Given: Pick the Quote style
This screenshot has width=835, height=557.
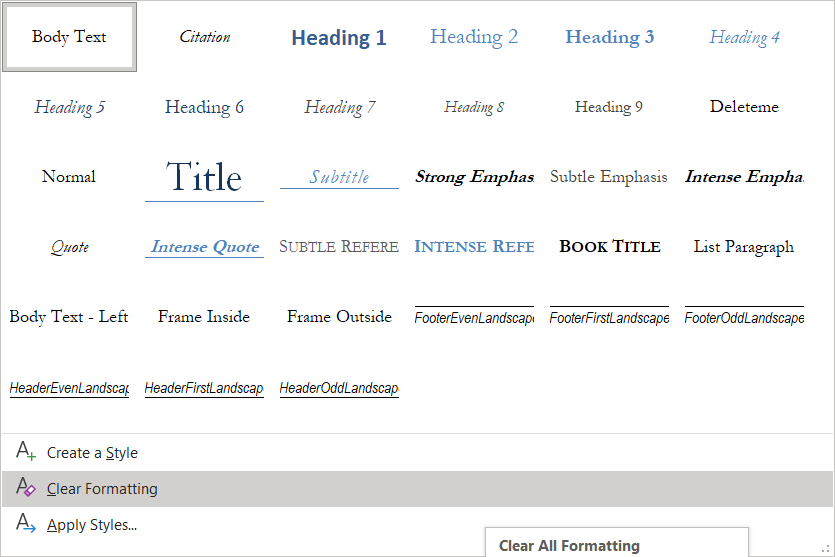Looking at the screenshot, I should tap(69, 247).
